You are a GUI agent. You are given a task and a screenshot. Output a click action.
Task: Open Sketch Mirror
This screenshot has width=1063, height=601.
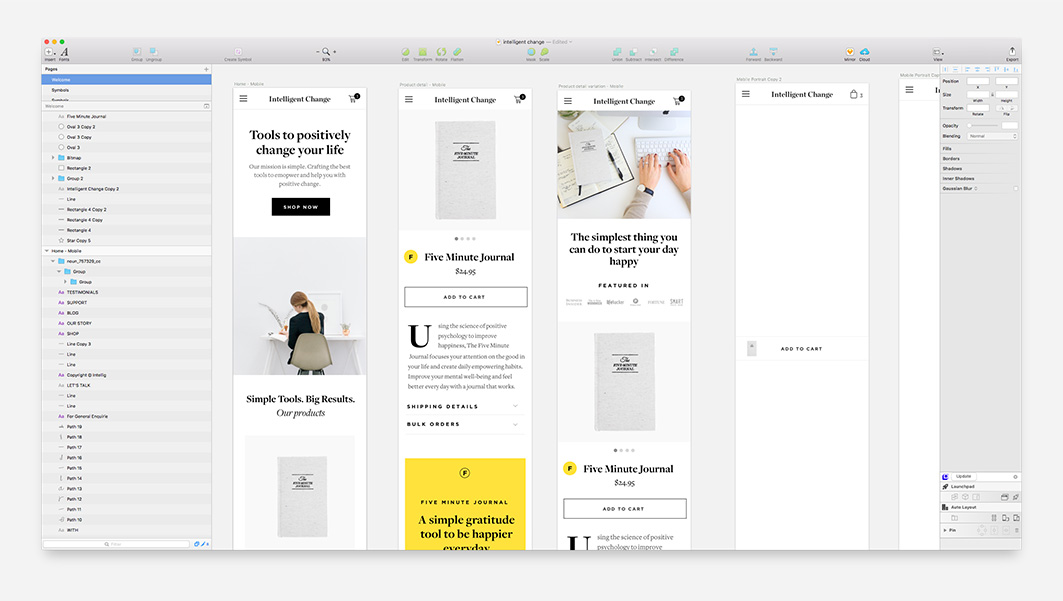coord(849,51)
